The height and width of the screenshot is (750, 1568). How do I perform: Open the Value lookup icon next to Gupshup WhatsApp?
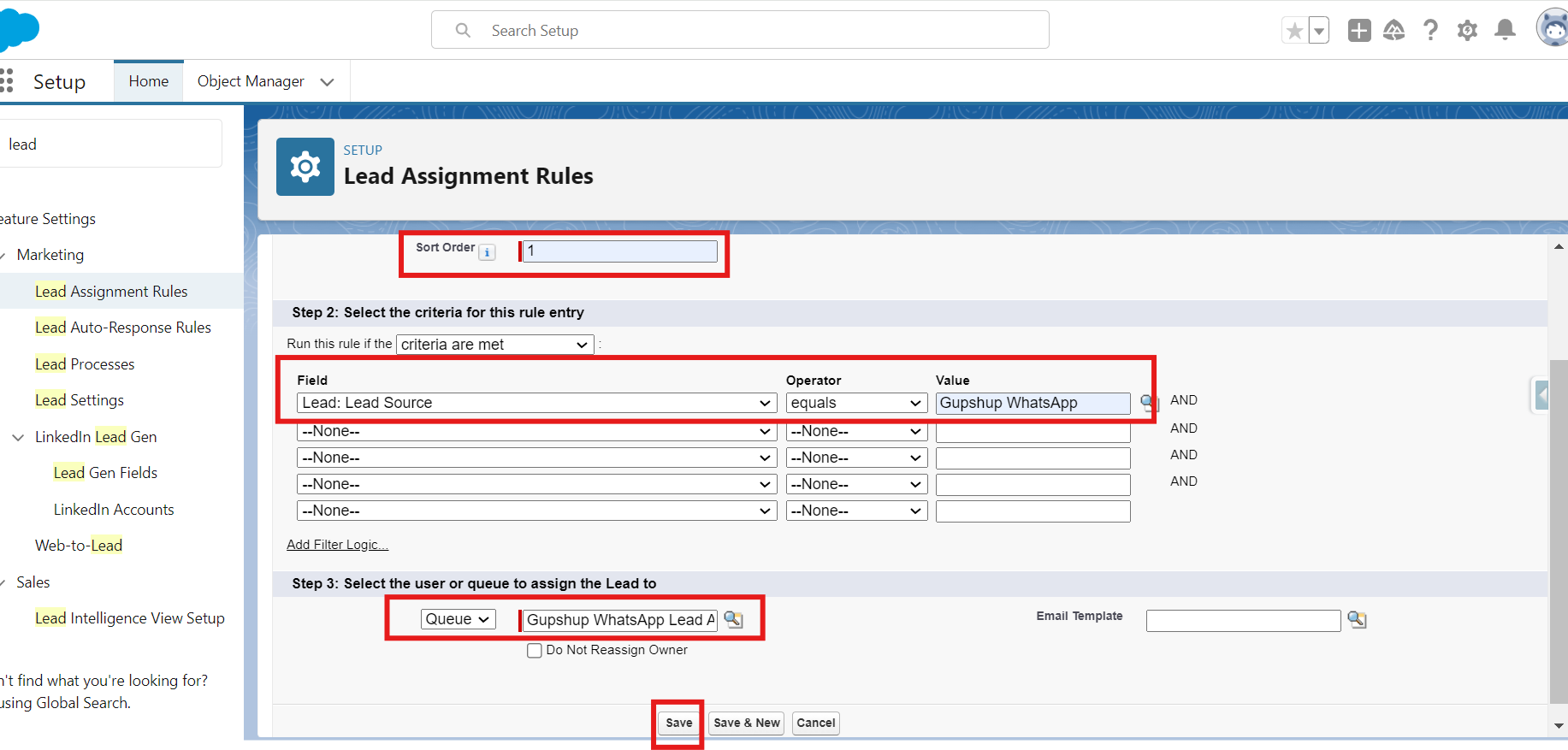[x=1149, y=403]
